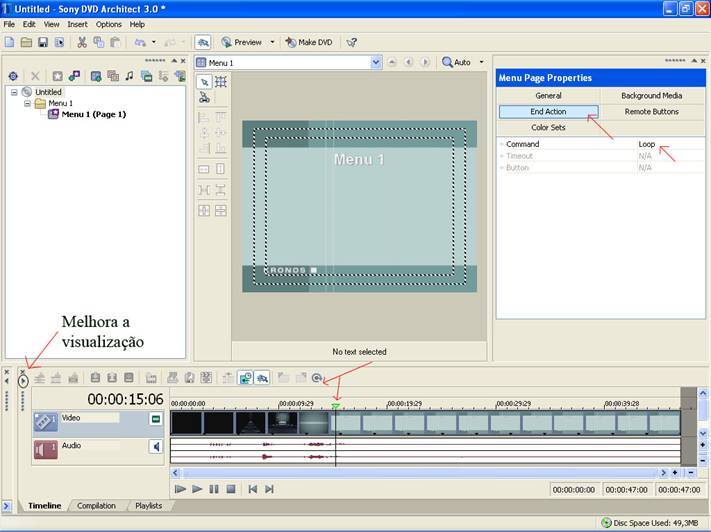Screen dimensions: 711x532
Task: Click the Command property row label
Action: [x=522, y=144]
